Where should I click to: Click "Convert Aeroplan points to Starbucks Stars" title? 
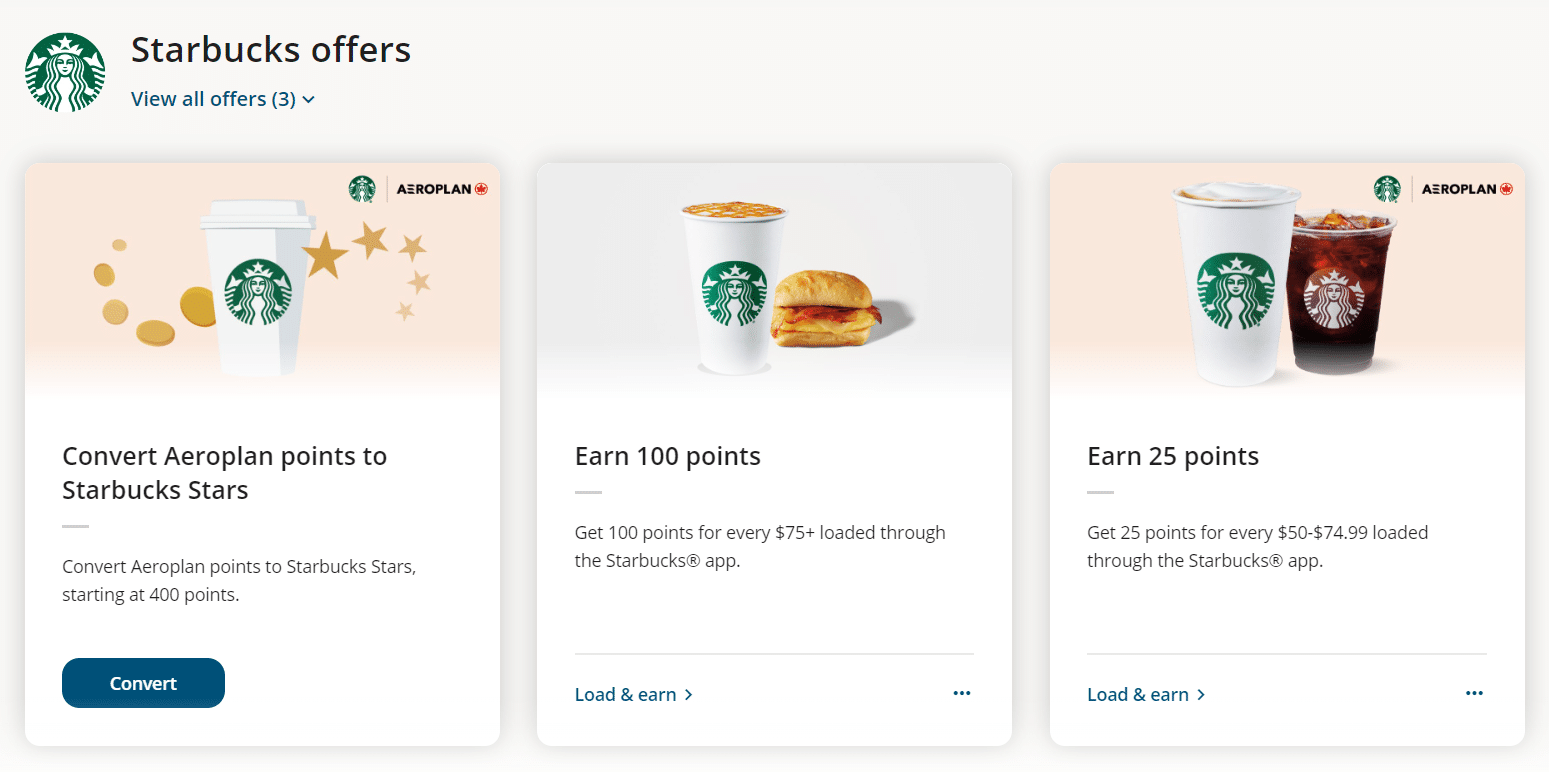click(224, 473)
